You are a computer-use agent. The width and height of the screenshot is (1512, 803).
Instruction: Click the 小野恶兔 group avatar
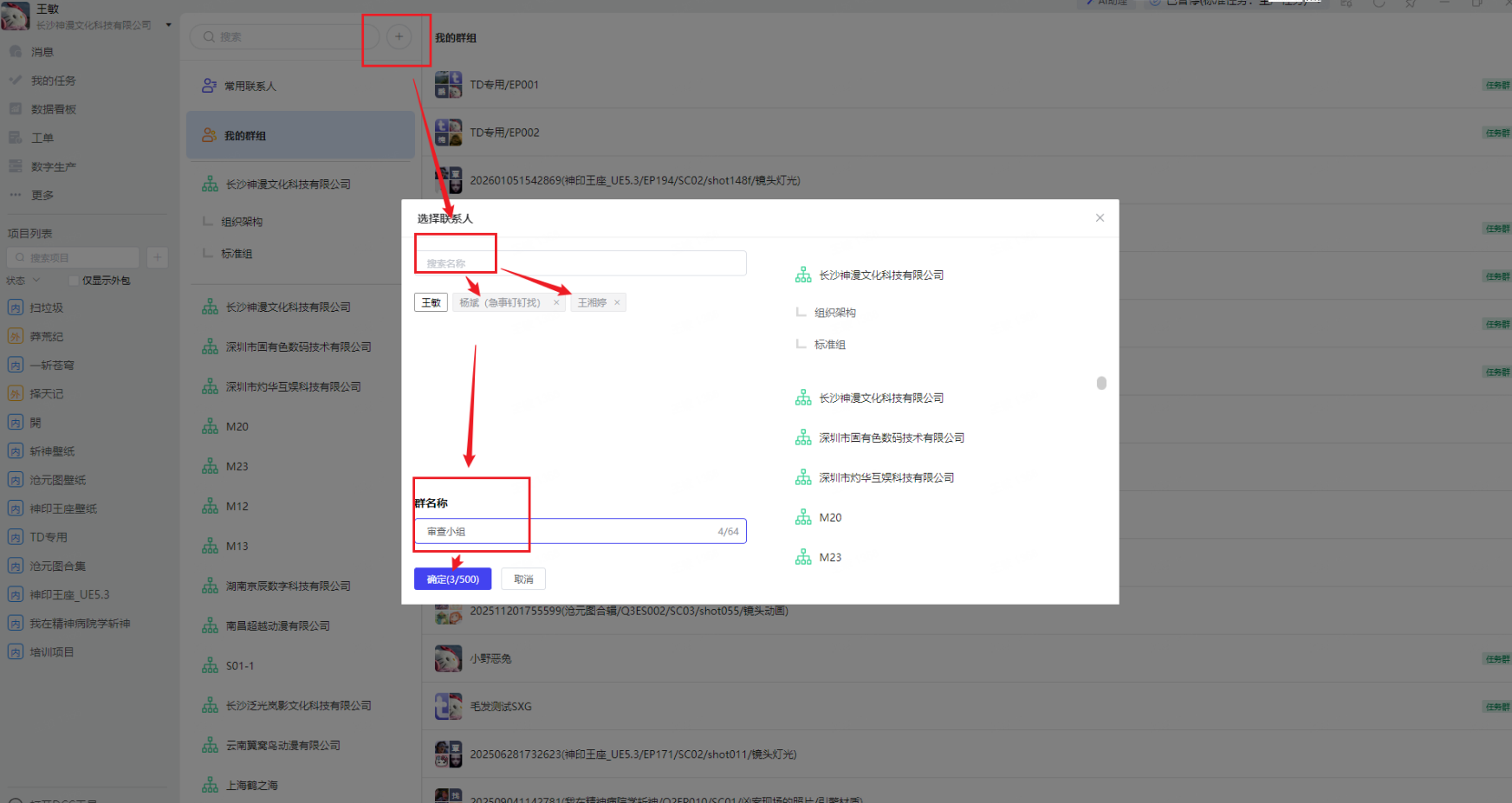[x=448, y=658]
